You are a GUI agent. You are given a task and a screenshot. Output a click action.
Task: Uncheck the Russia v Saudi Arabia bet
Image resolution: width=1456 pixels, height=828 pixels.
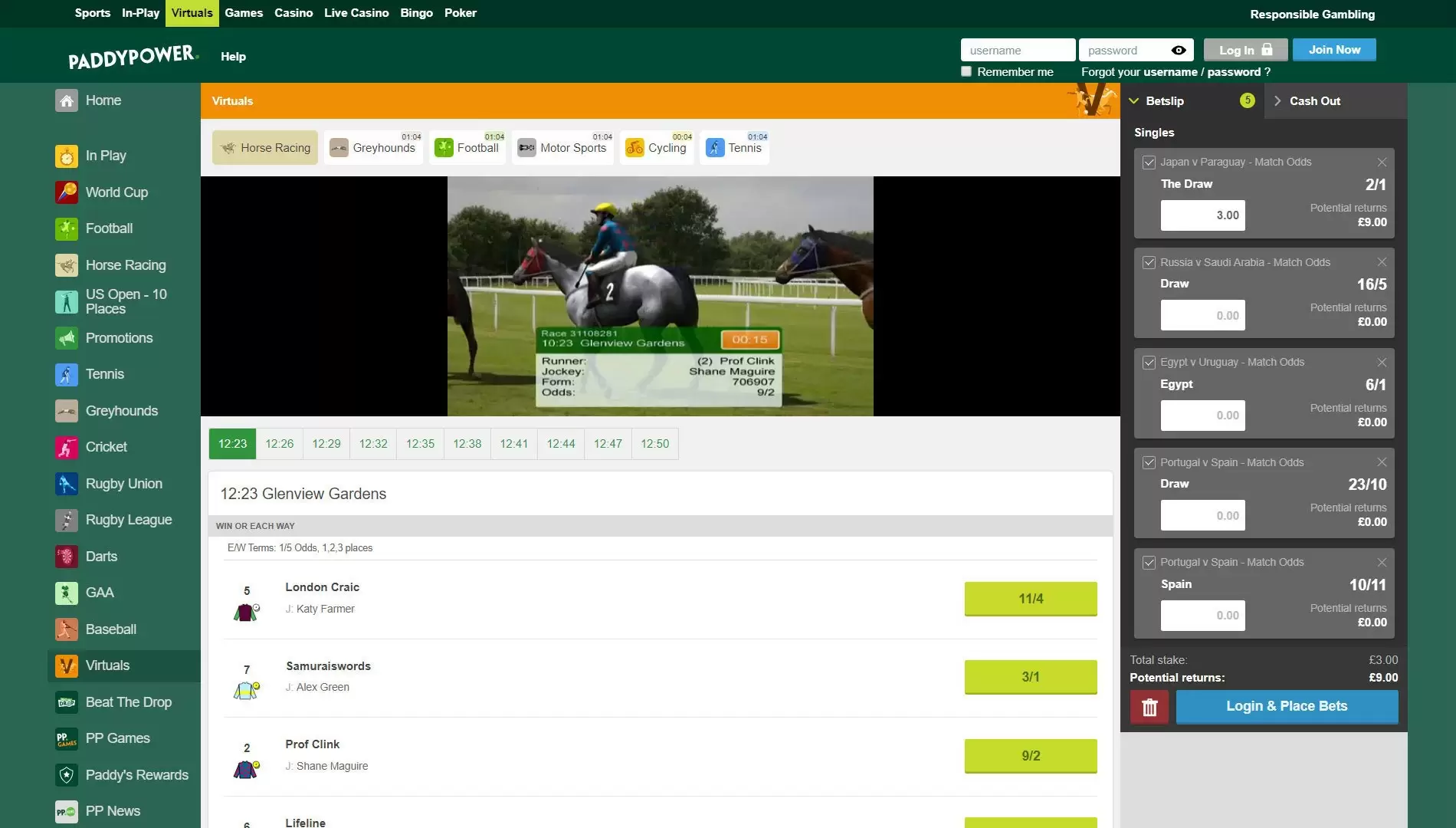click(x=1149, y=262)
